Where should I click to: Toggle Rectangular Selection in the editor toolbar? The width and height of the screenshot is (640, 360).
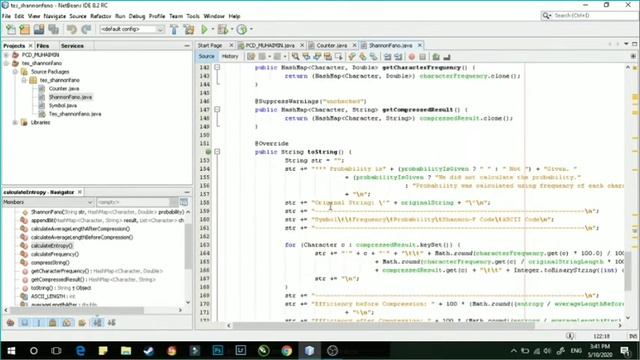[338, 57]
